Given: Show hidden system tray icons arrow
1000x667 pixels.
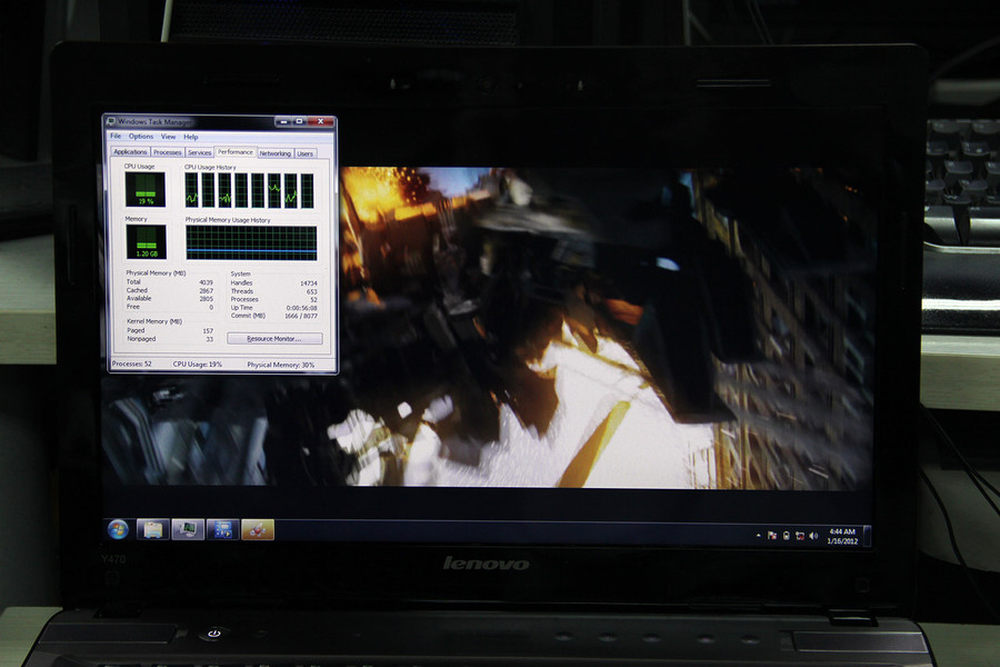Looking at the screenshot, I should pyautogui.click(x=758, y=536).
